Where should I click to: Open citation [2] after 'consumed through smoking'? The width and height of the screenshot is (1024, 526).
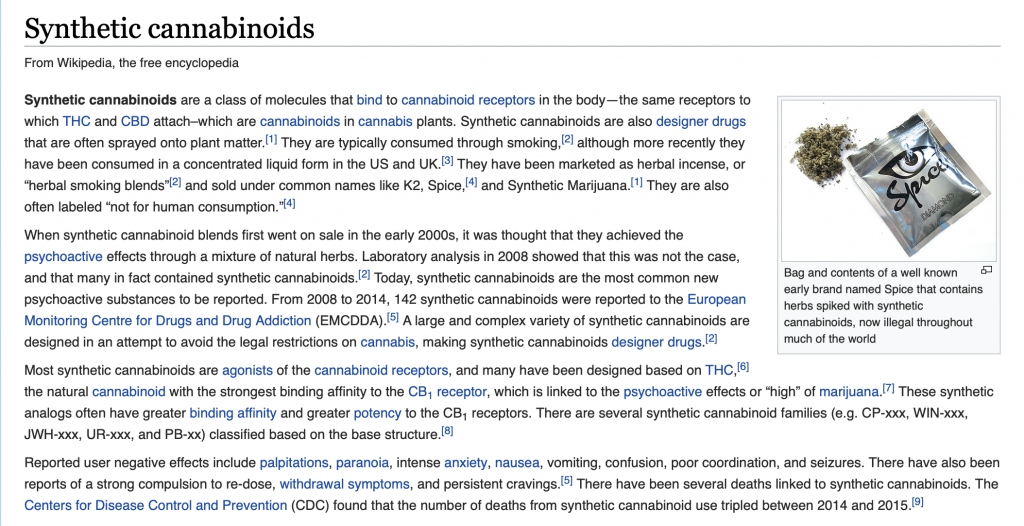click(568, 139)
